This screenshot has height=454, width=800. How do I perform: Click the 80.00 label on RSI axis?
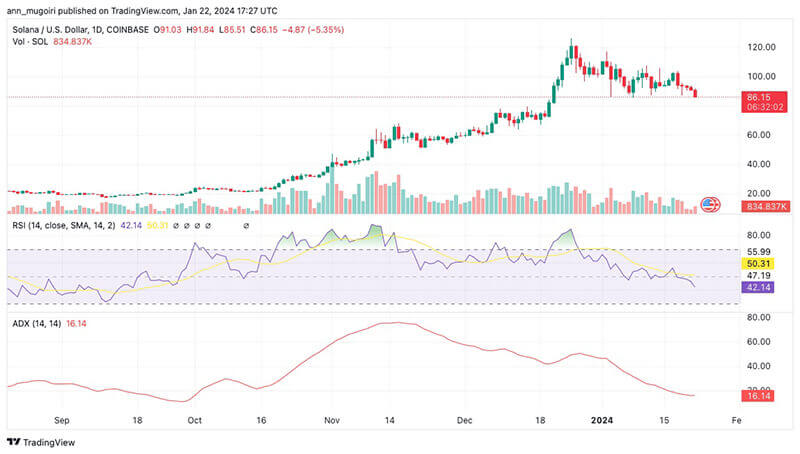pos(759,235)
